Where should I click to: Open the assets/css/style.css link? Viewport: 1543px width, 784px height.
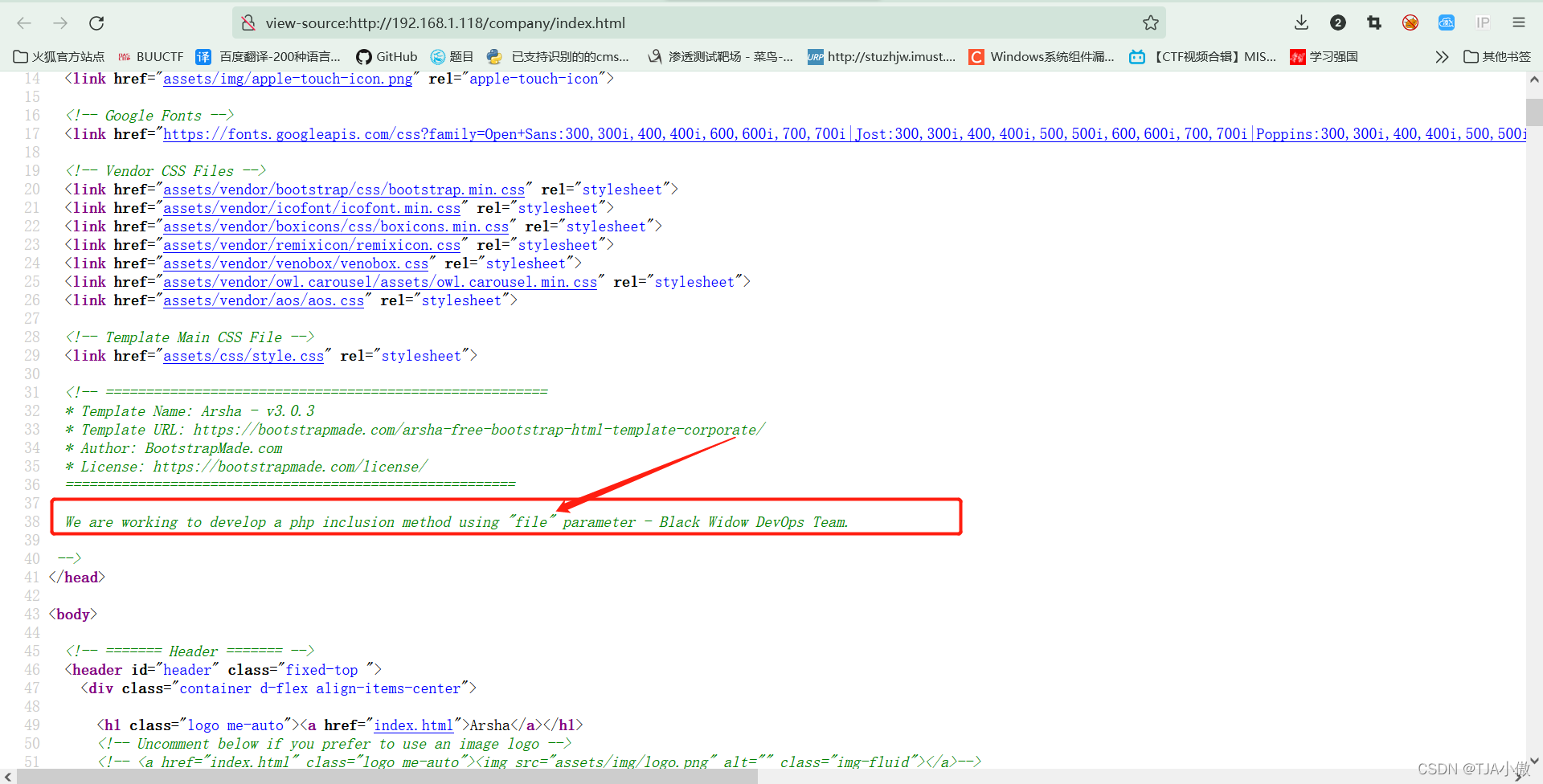click(244, 356)
